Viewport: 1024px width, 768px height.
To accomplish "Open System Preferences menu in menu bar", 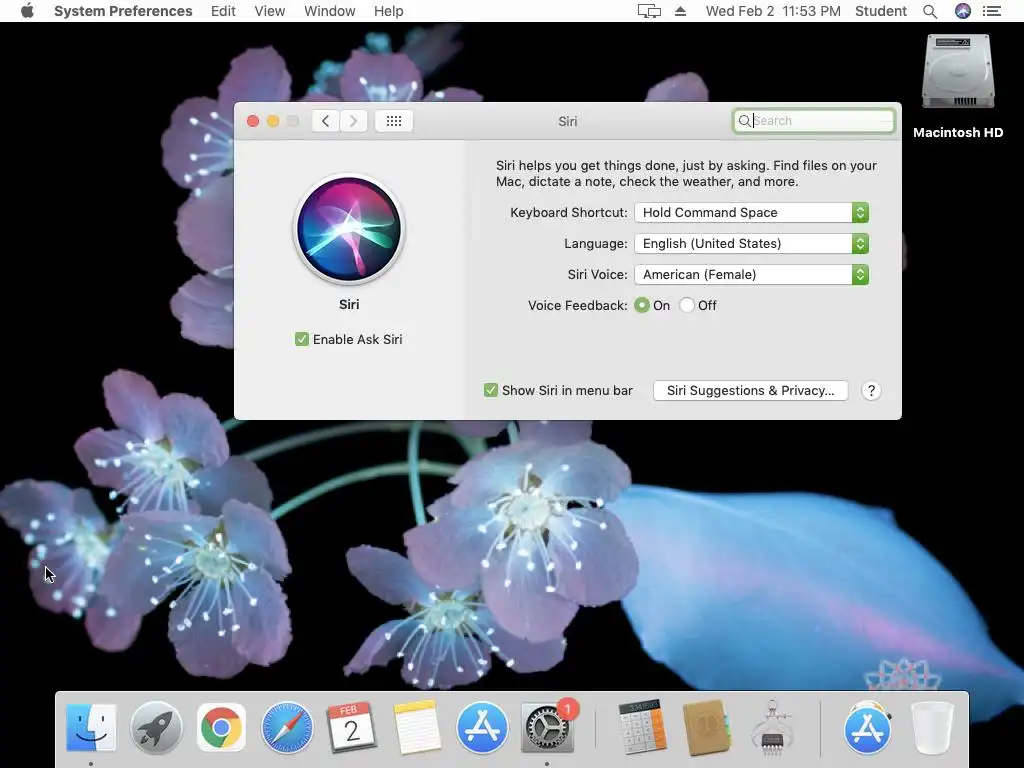I will pos(123,11).
